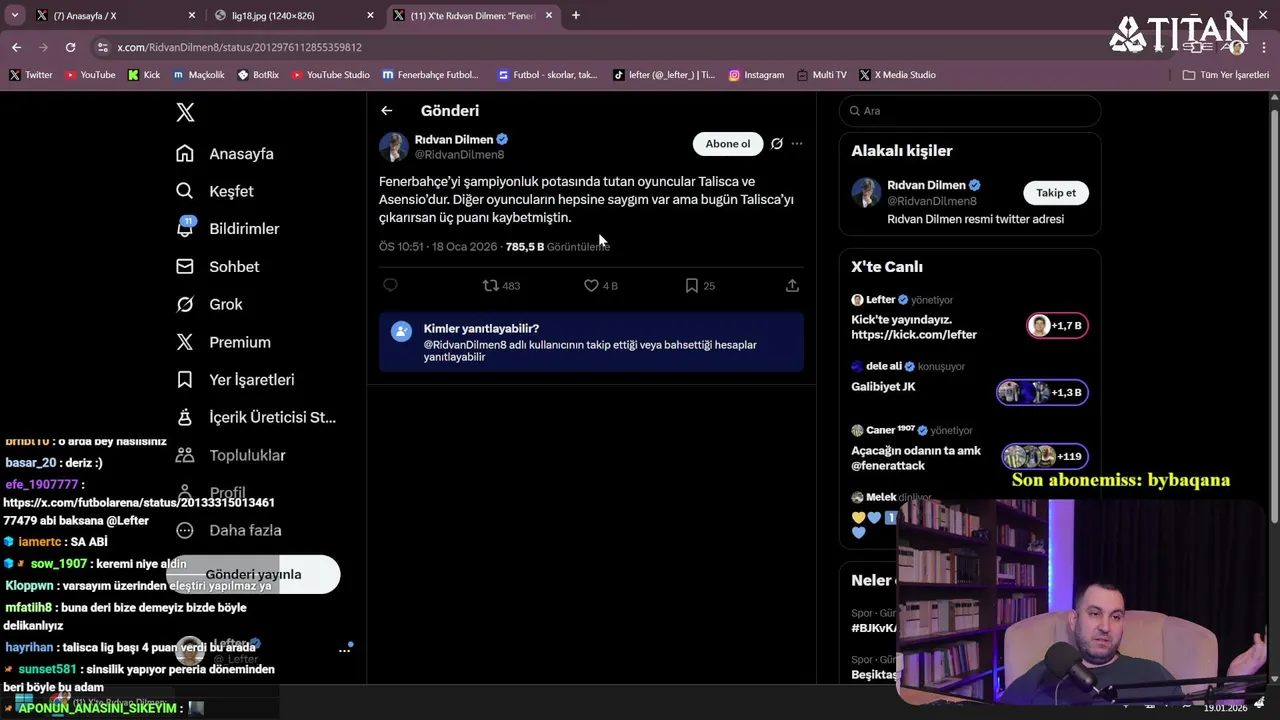Open tab search dropdown arrow
Screen dimensions: 1280x720
click(x=14, y=15)
